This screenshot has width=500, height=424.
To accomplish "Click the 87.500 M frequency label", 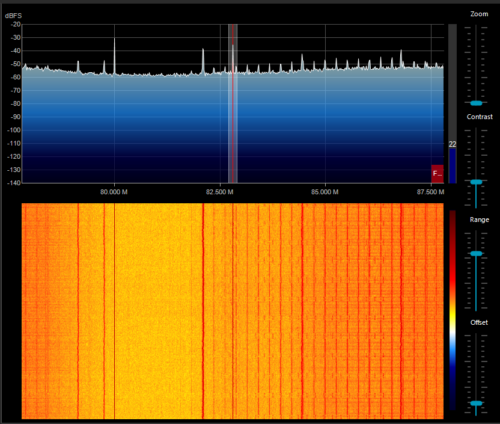I will [430, 192].
